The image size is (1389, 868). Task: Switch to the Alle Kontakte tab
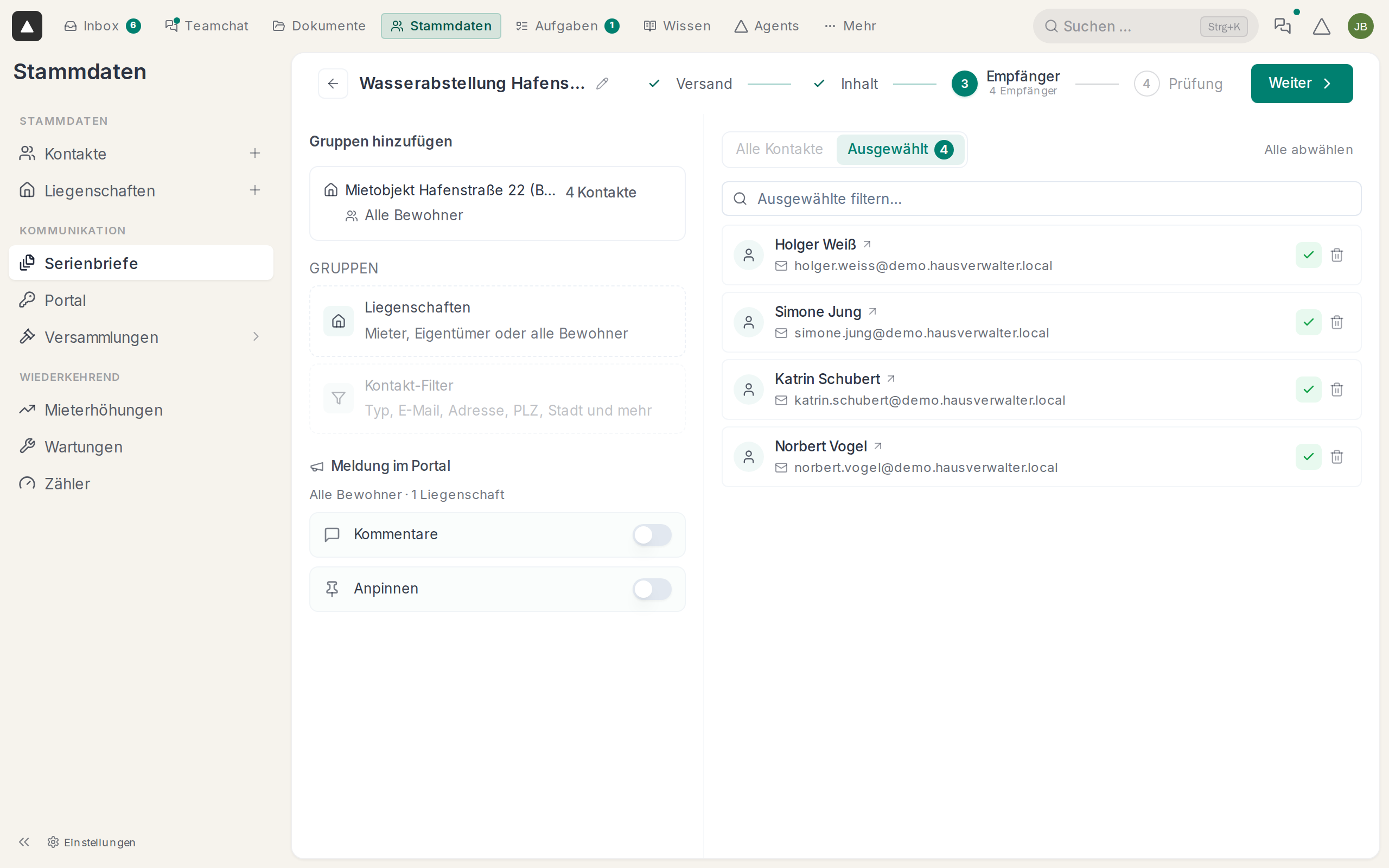pyautogui.click(x=779, y=149)
